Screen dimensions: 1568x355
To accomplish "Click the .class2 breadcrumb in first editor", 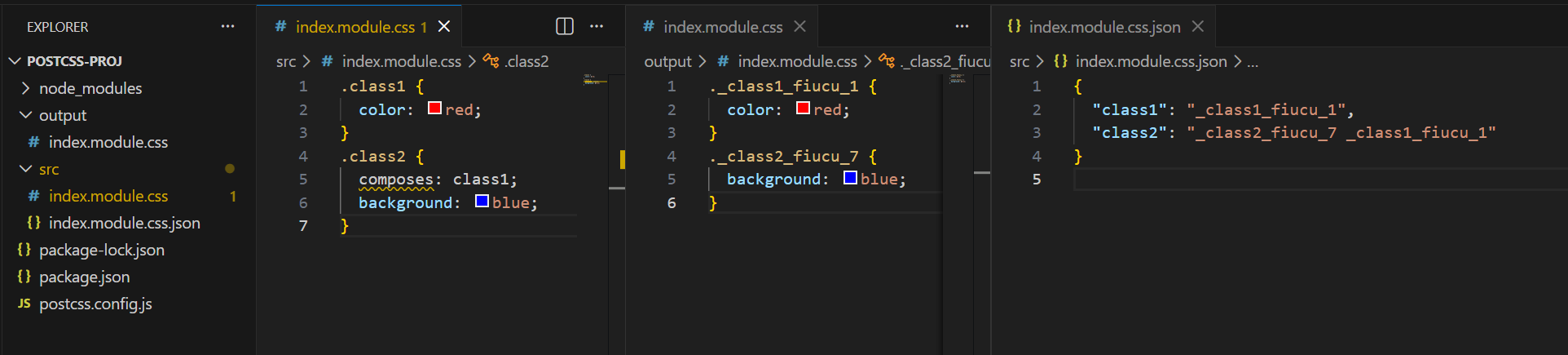I will coord(526,61).
